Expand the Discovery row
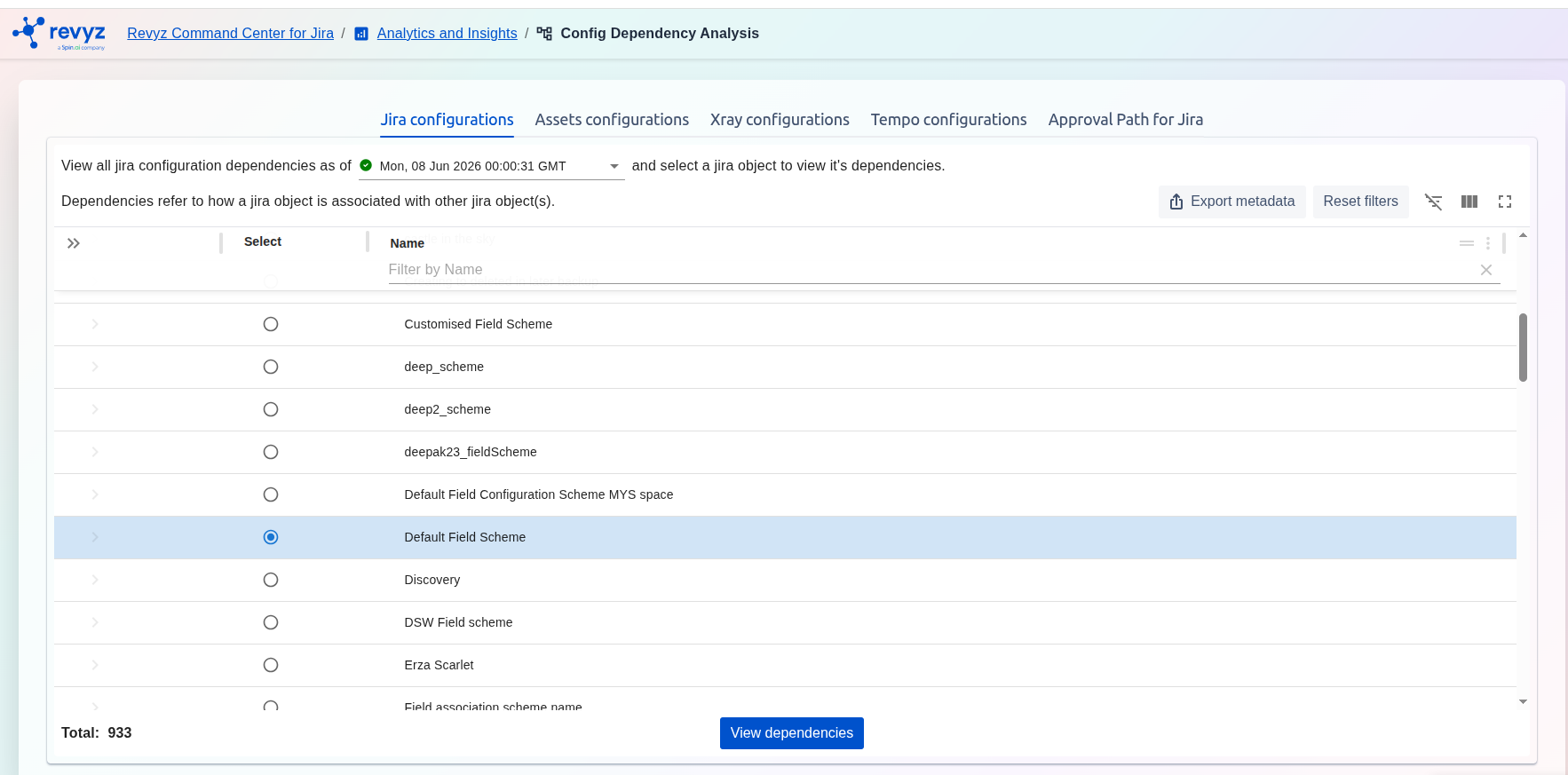1568x775 pixels. (x=95, y=580)
